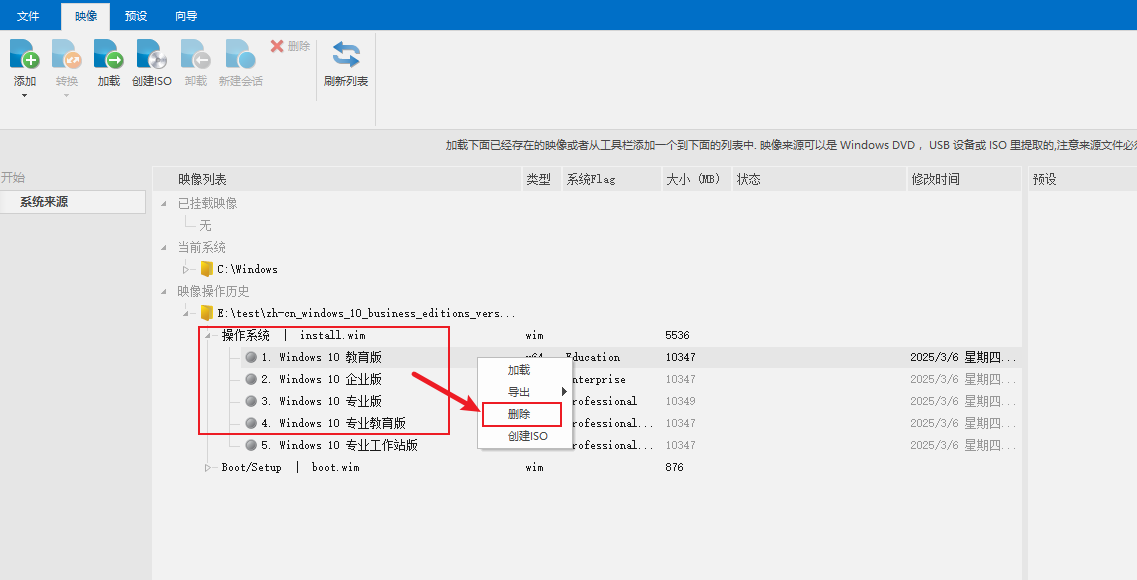Click size 10349 in 专业版 row
1137x580 pixels.
(x=680, y=401)
